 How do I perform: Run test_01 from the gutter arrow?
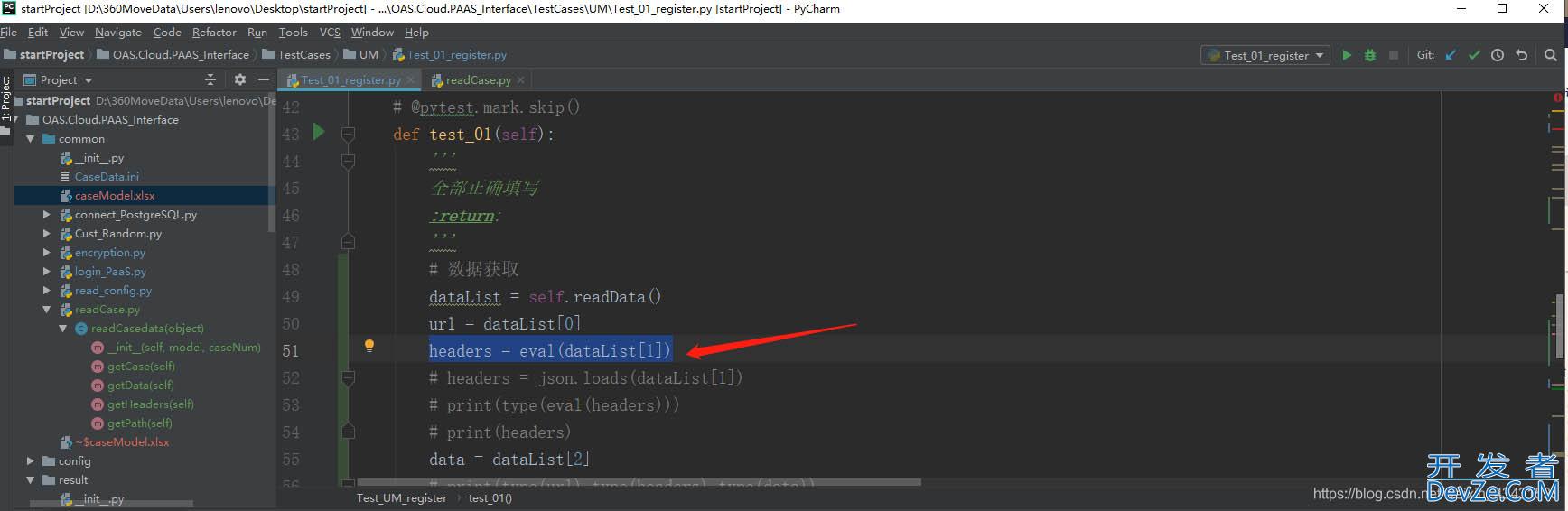coord(318,132)
